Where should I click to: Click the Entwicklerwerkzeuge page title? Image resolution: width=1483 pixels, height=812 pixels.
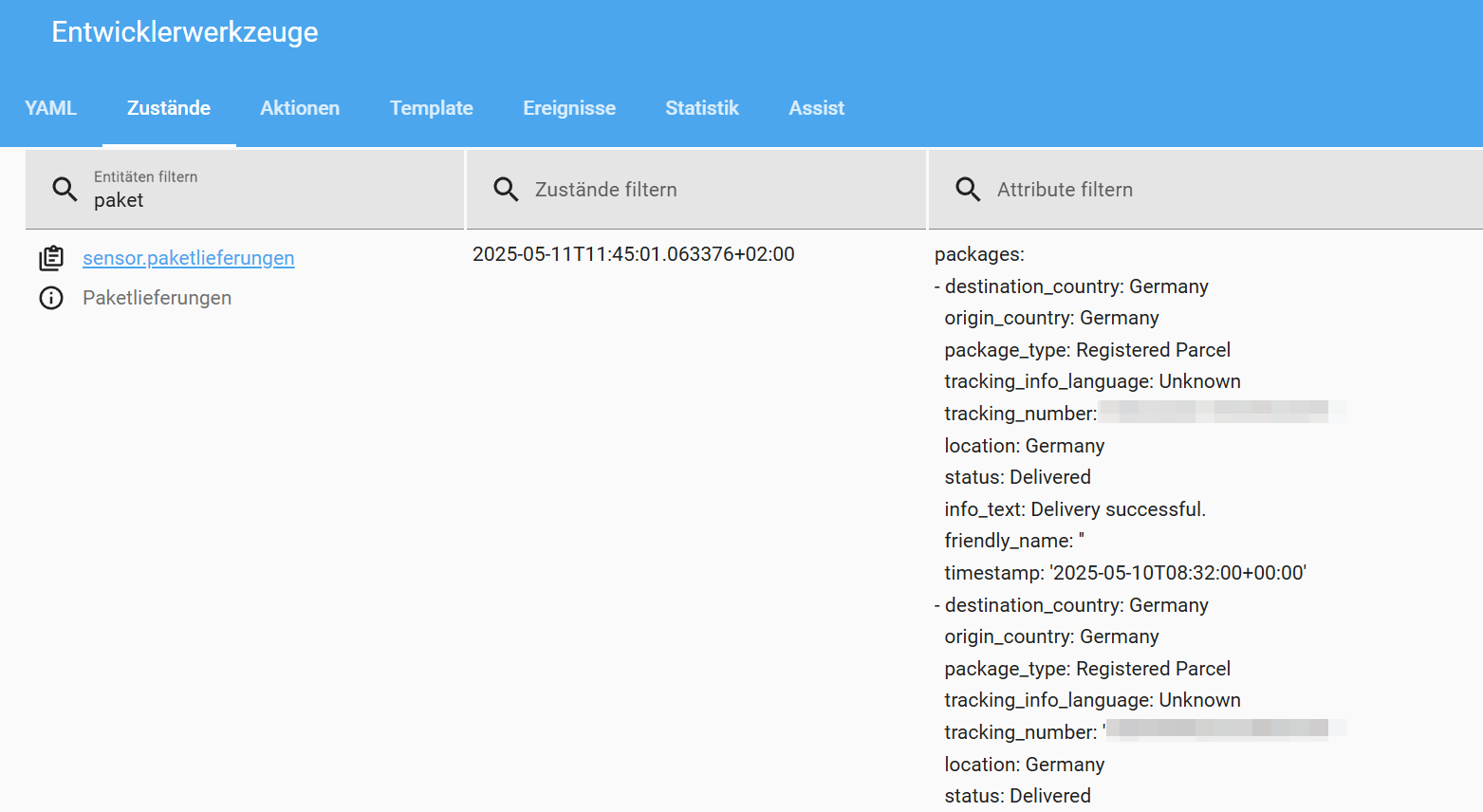[185, 32]
